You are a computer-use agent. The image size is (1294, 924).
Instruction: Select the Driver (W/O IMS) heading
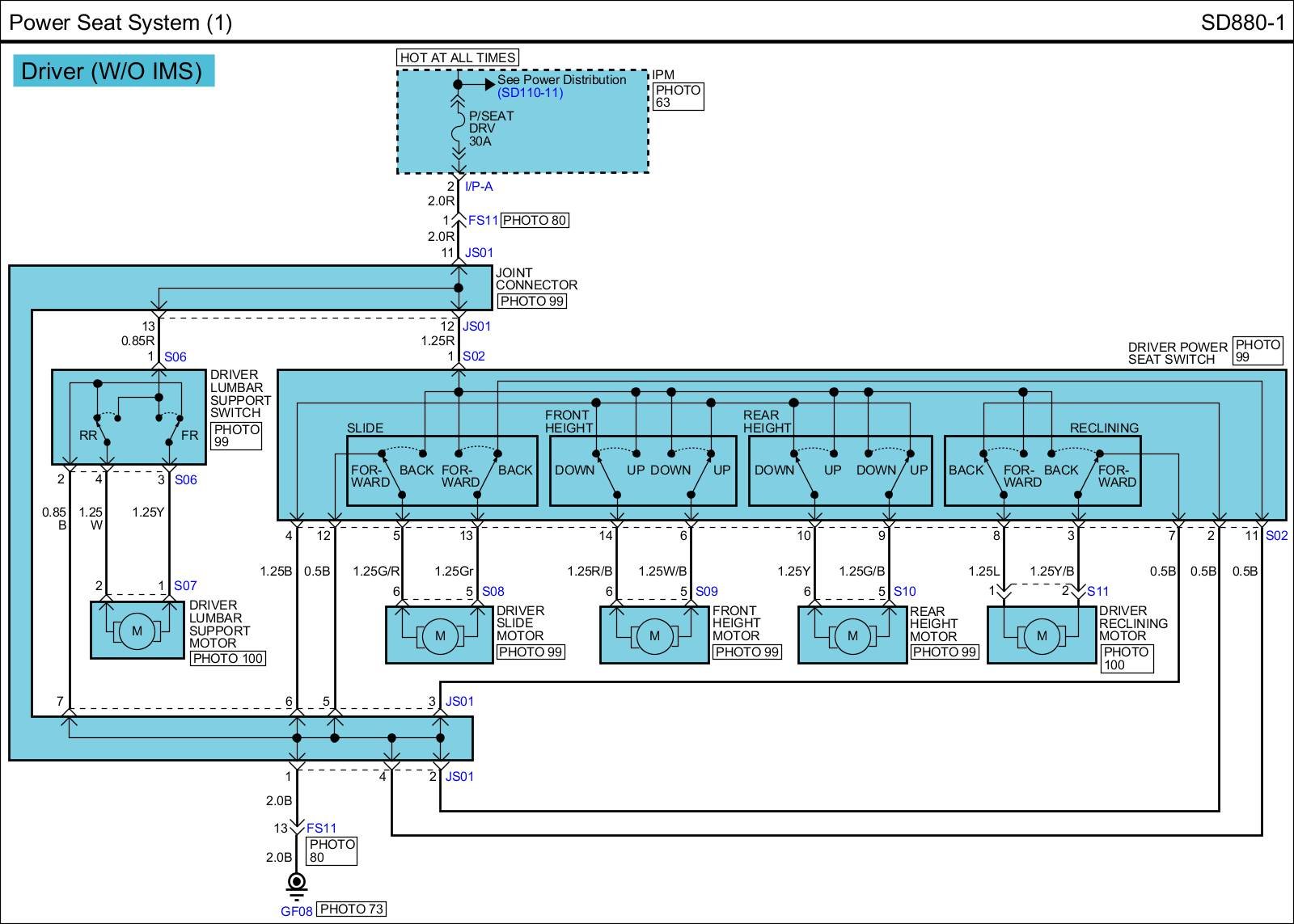[112, 71]
